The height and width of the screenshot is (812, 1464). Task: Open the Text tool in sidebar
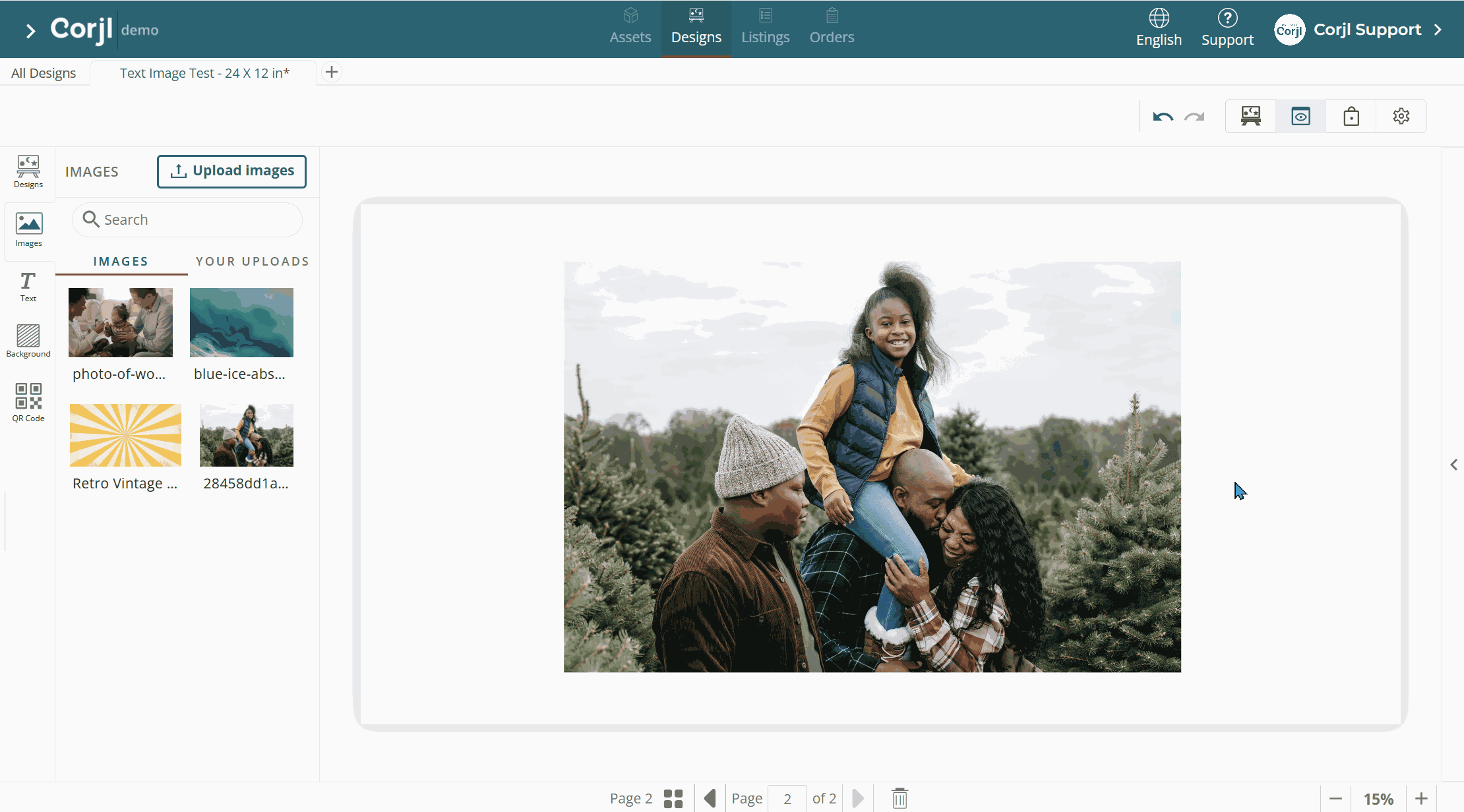pos(28,287)
